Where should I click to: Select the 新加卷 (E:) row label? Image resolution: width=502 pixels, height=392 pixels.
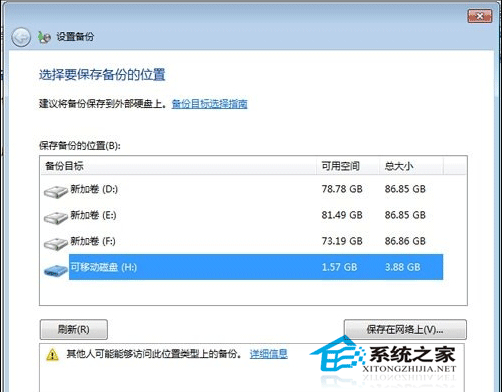click(x=93, y=215)
